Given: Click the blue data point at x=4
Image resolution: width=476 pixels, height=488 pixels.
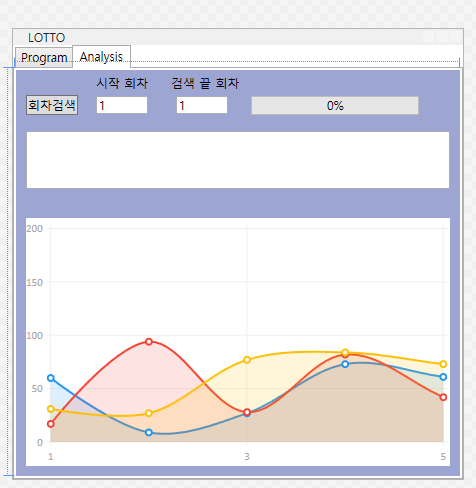Looking at the screenshot, I should pyautogui.click(x=345, y=364).
